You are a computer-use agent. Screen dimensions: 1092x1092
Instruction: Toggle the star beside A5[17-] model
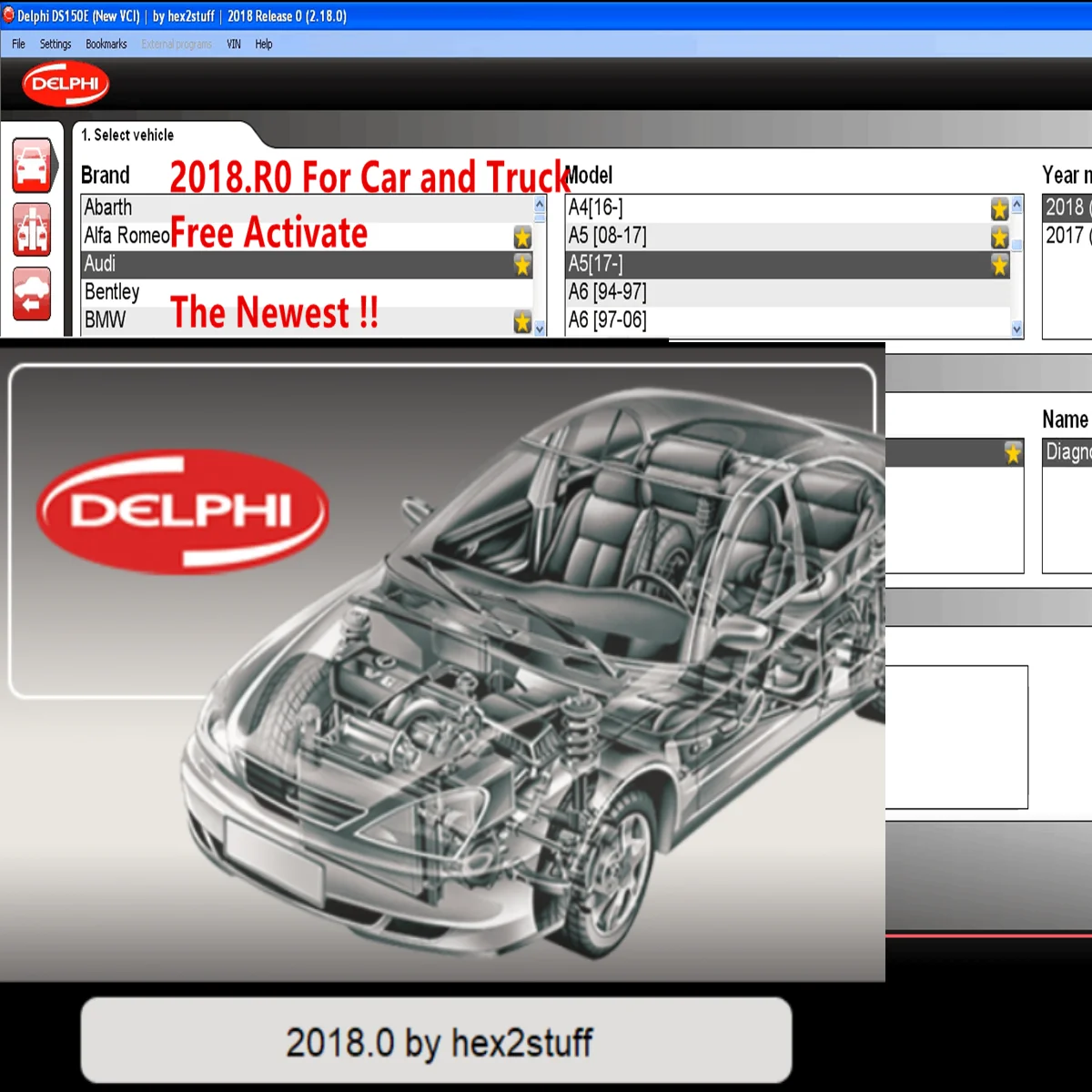[x=999, y=266]
